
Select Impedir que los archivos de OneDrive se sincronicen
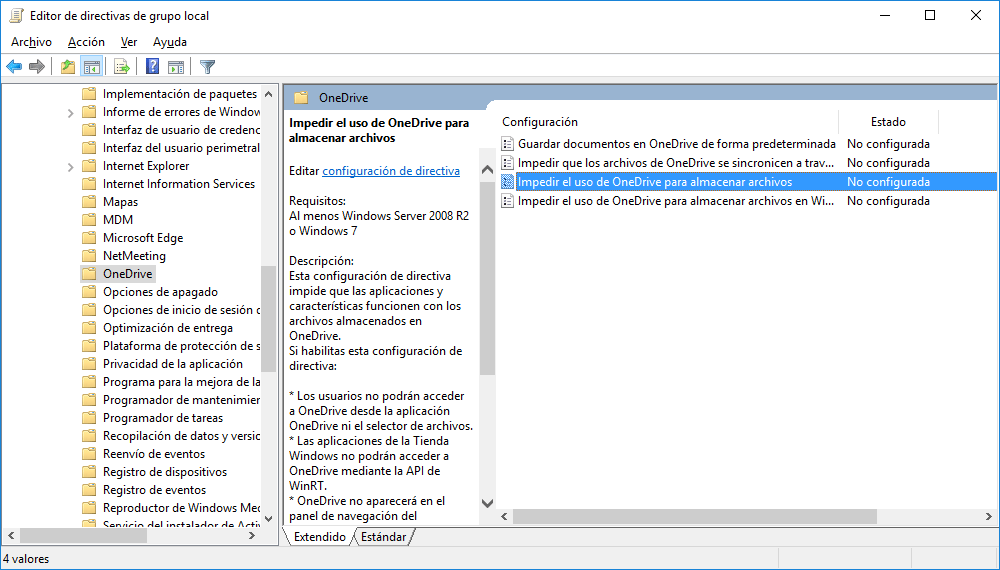[x=675, y=163]
